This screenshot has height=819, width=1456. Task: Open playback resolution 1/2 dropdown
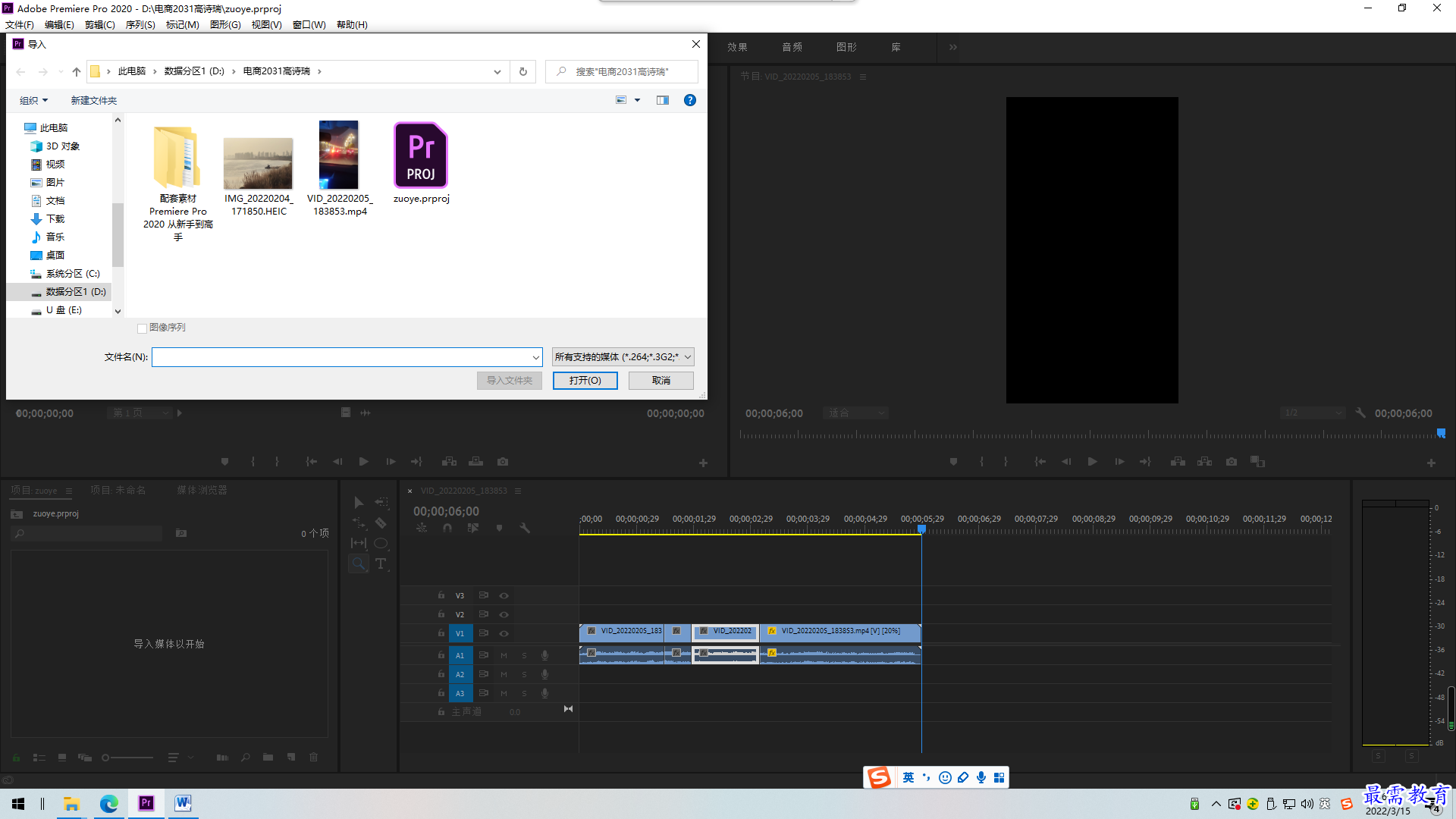point(1313,413)
